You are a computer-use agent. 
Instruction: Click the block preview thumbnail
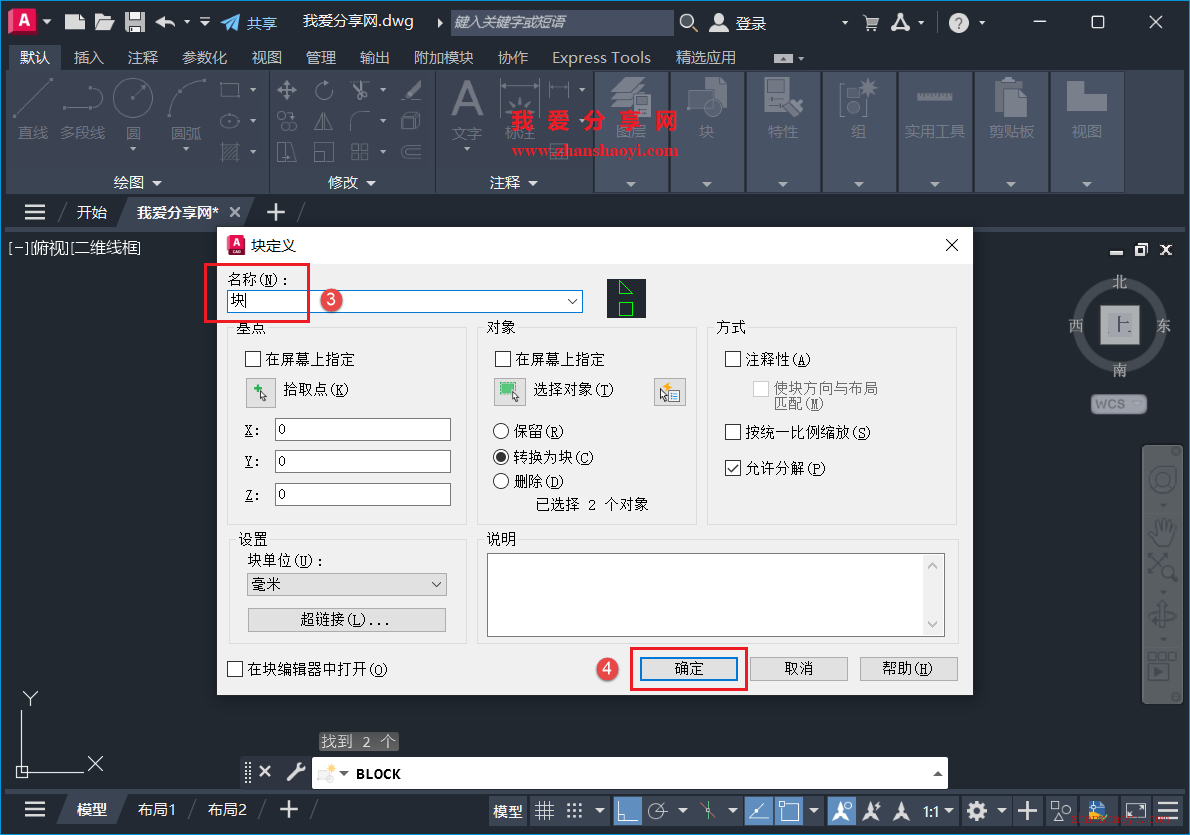[x=626, y=298]
